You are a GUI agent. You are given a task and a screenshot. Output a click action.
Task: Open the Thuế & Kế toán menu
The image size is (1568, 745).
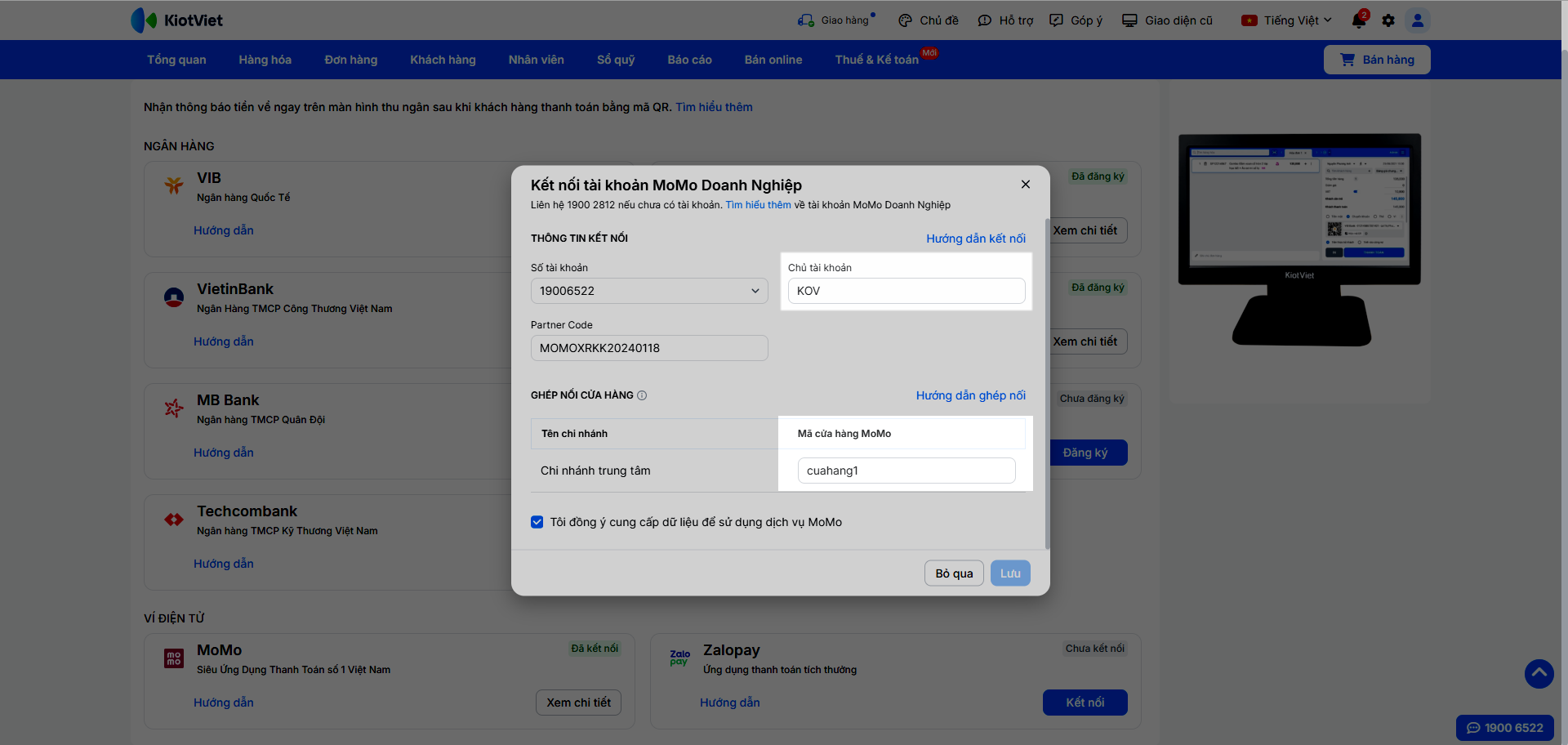[x=876, y=60]
